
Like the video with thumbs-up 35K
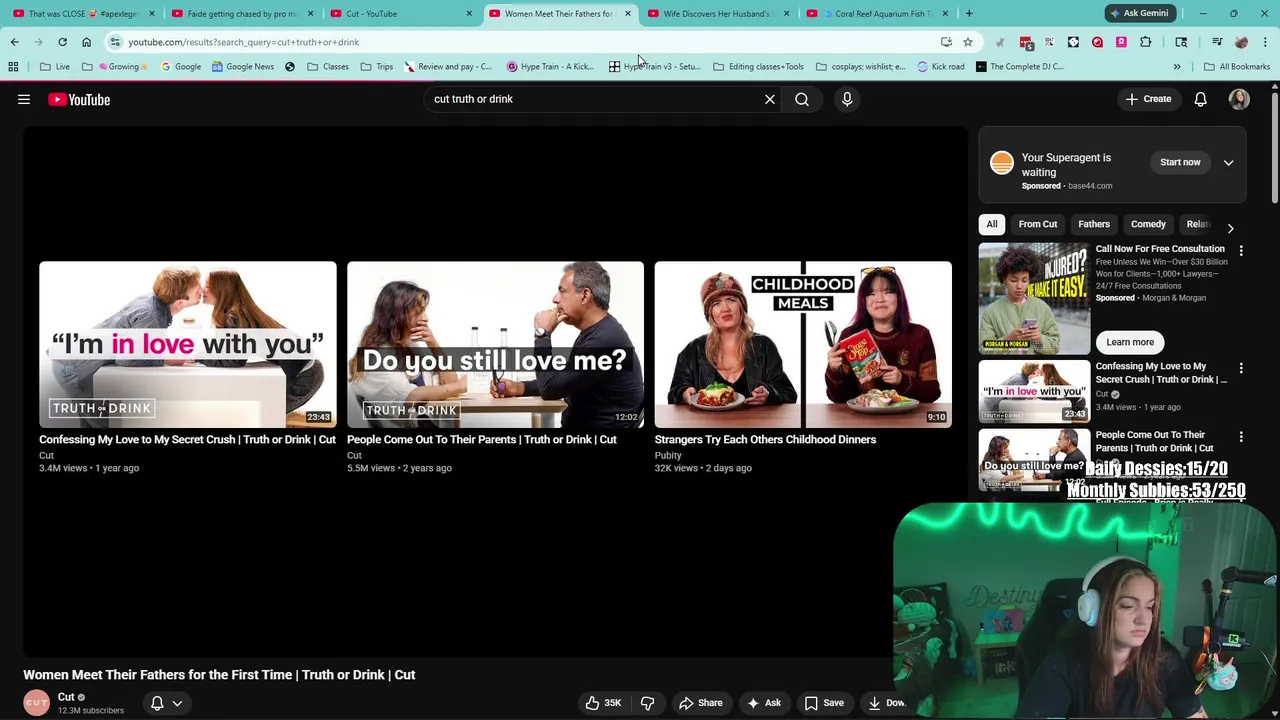(603, 703)
